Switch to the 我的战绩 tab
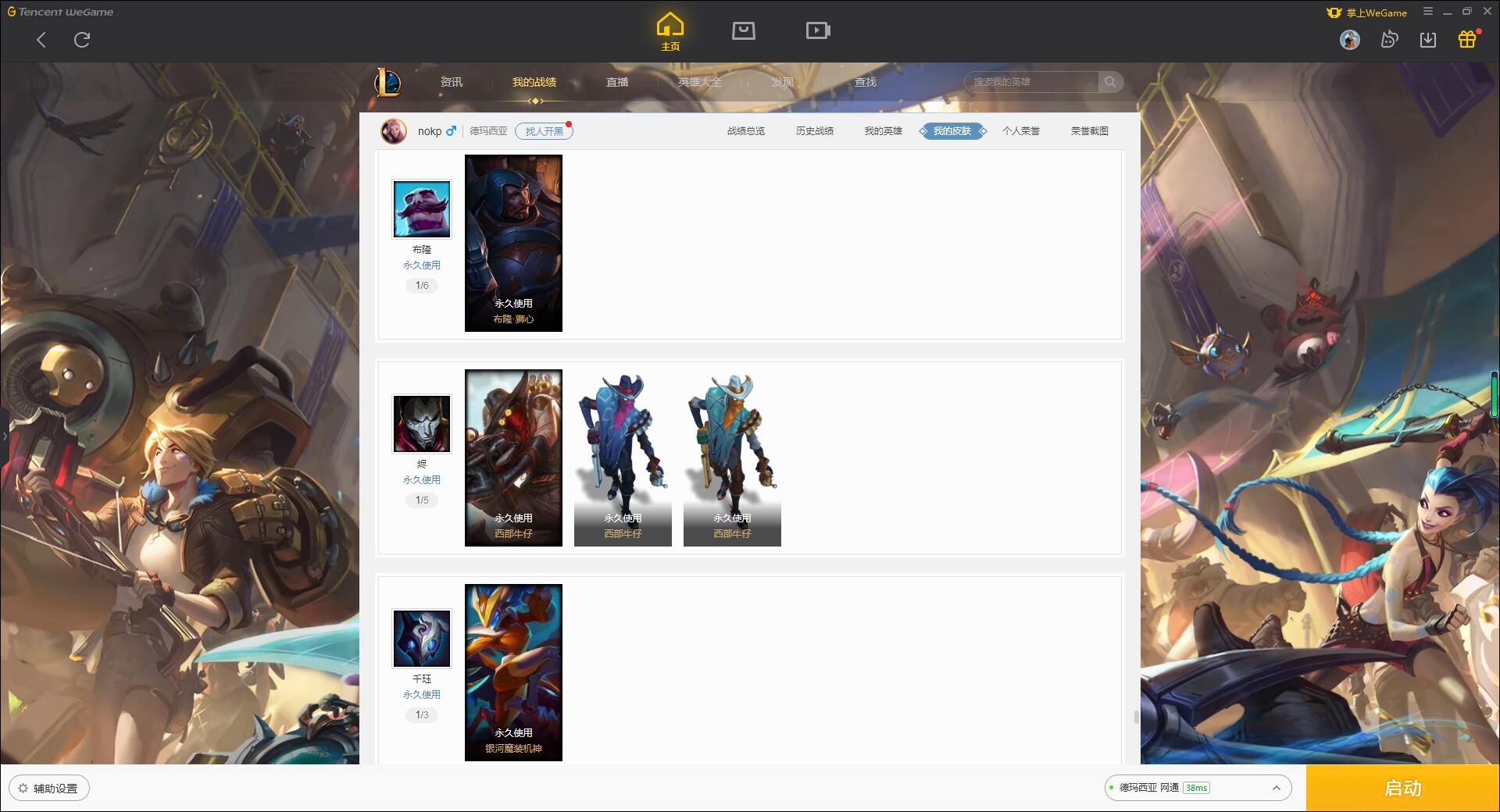The height and width of the screenshot is (812, 1500). coord(534,82)
